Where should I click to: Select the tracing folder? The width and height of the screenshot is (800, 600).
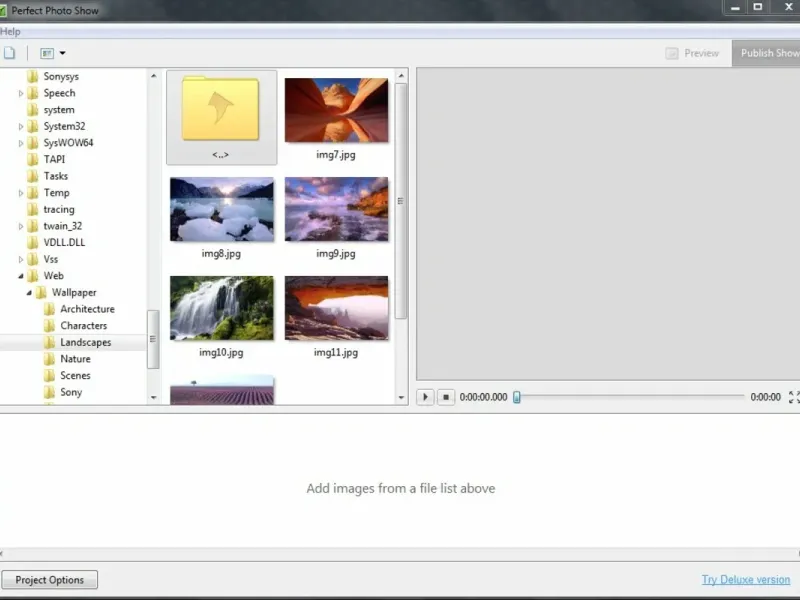pos(59,209)
